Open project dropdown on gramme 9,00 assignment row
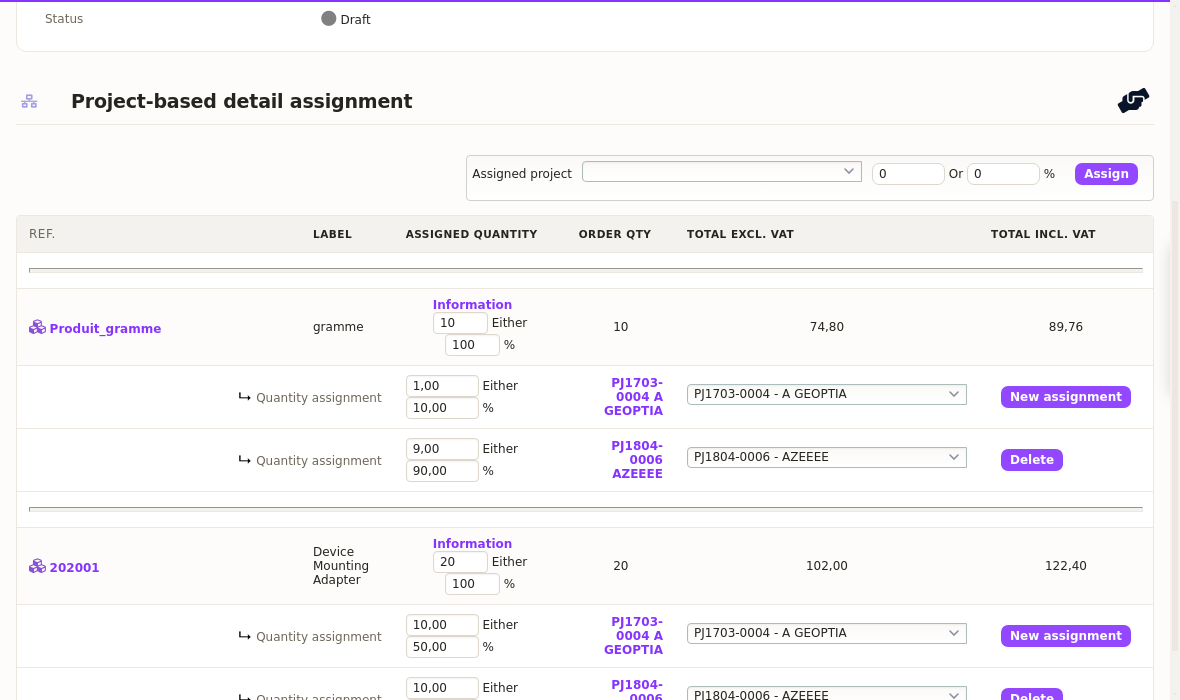The width and height of the screenshot is (1180, 700). click(x=826, y=458)
